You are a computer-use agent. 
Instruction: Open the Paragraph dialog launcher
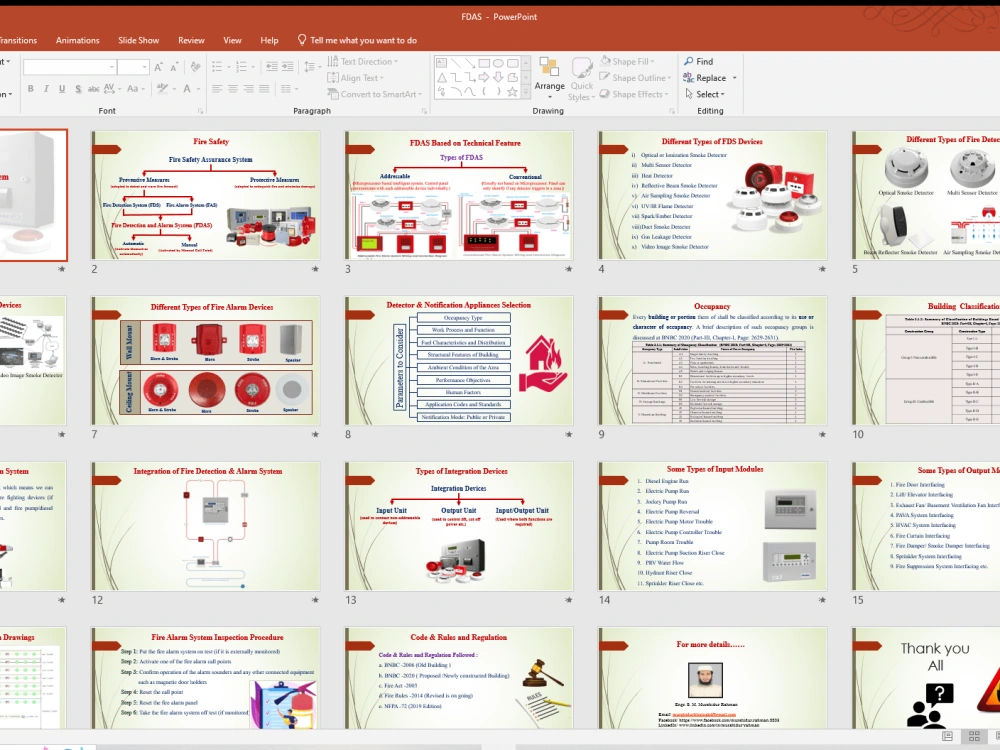424,111
